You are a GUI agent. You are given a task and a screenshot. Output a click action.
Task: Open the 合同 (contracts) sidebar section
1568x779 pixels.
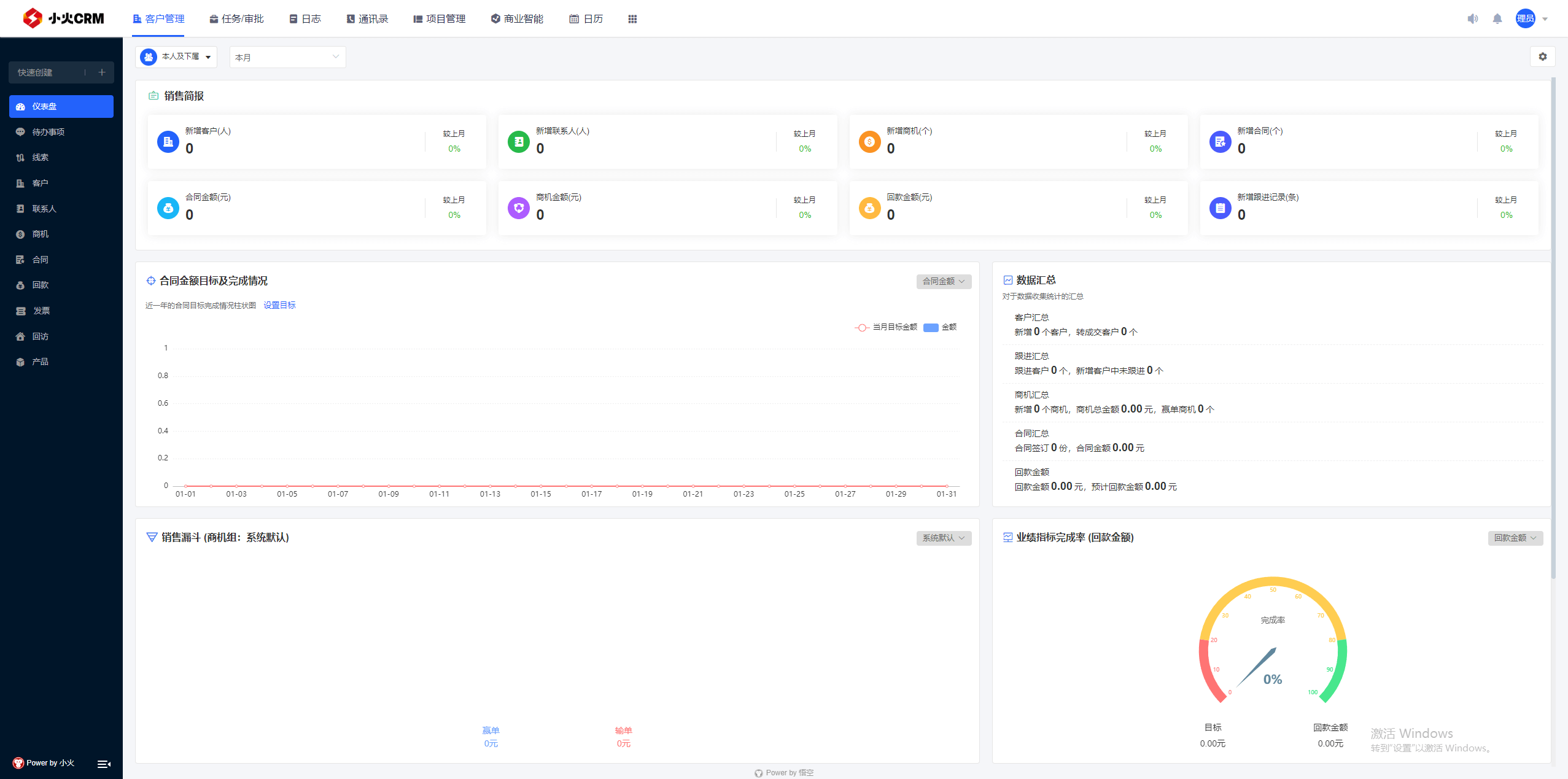tap(41, 259)
